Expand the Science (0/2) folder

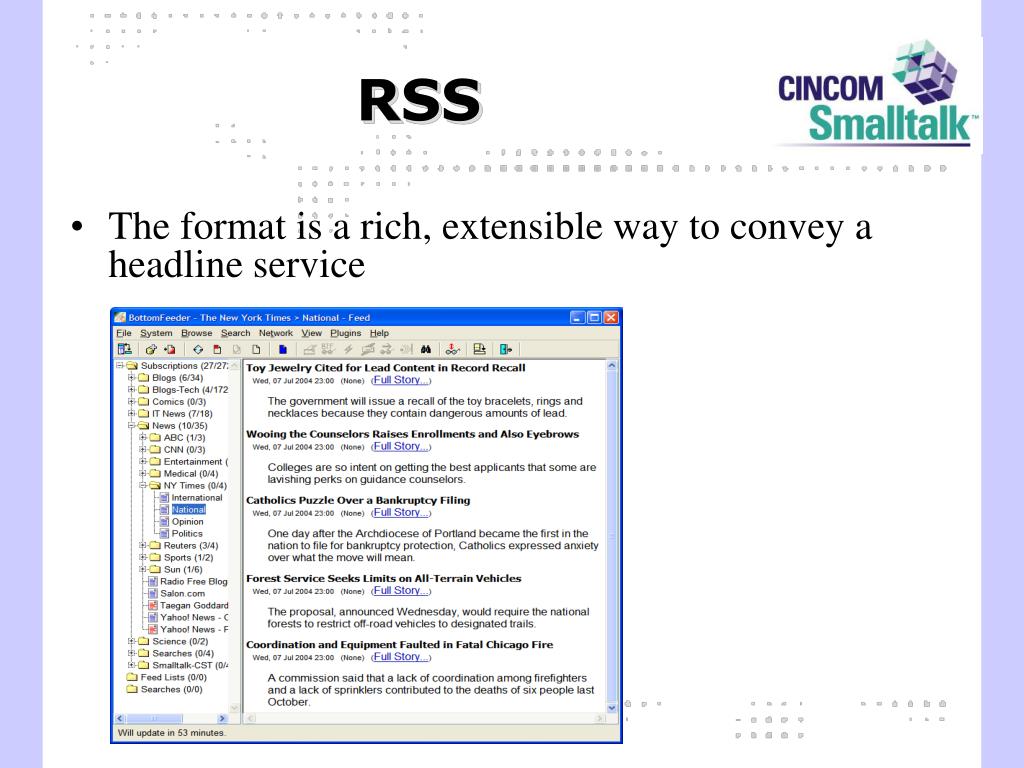coord(131,641)
